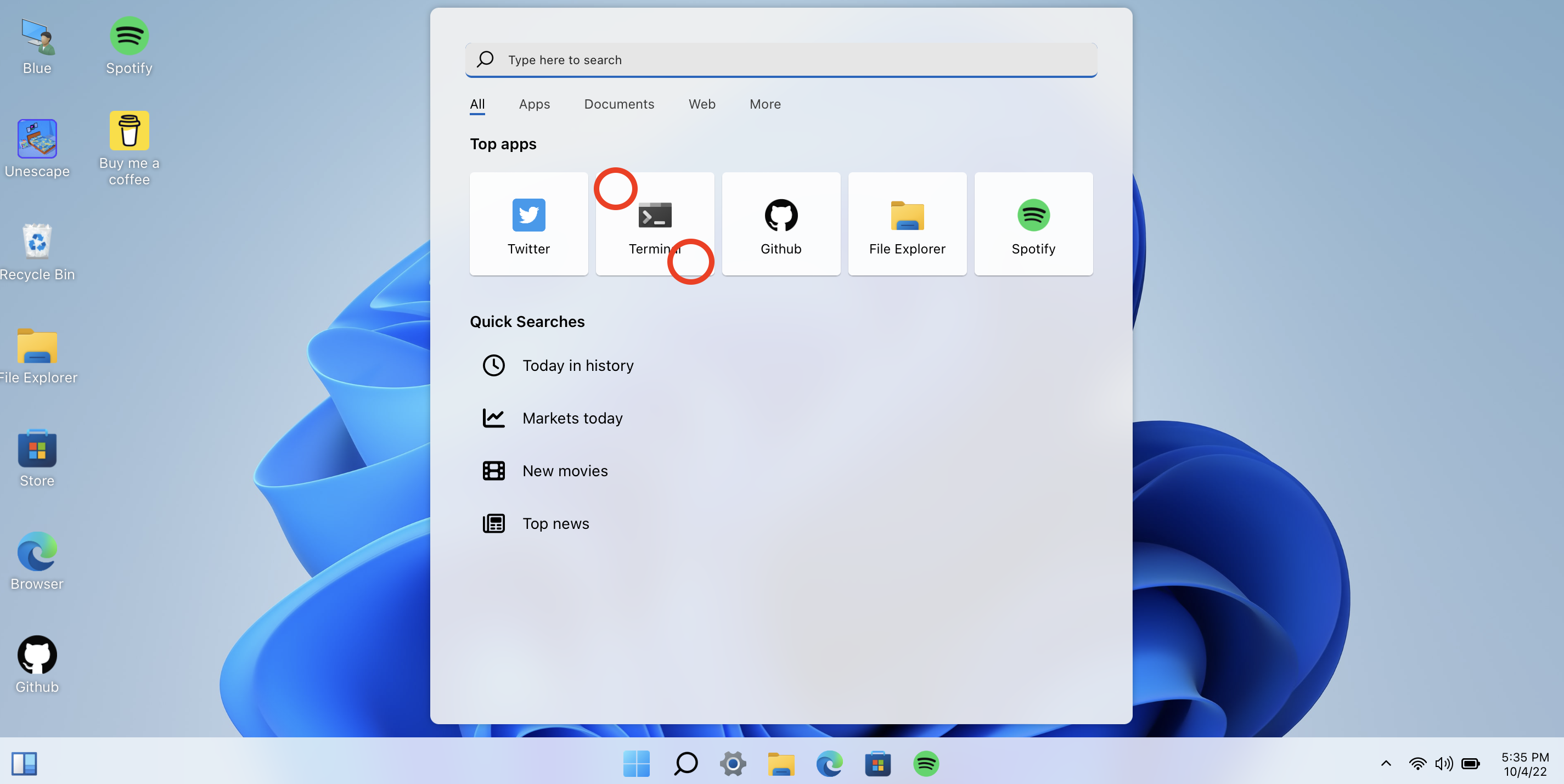Switch to the Documents tab
This screenshot has height=784, width=1564.
[618, 104]
